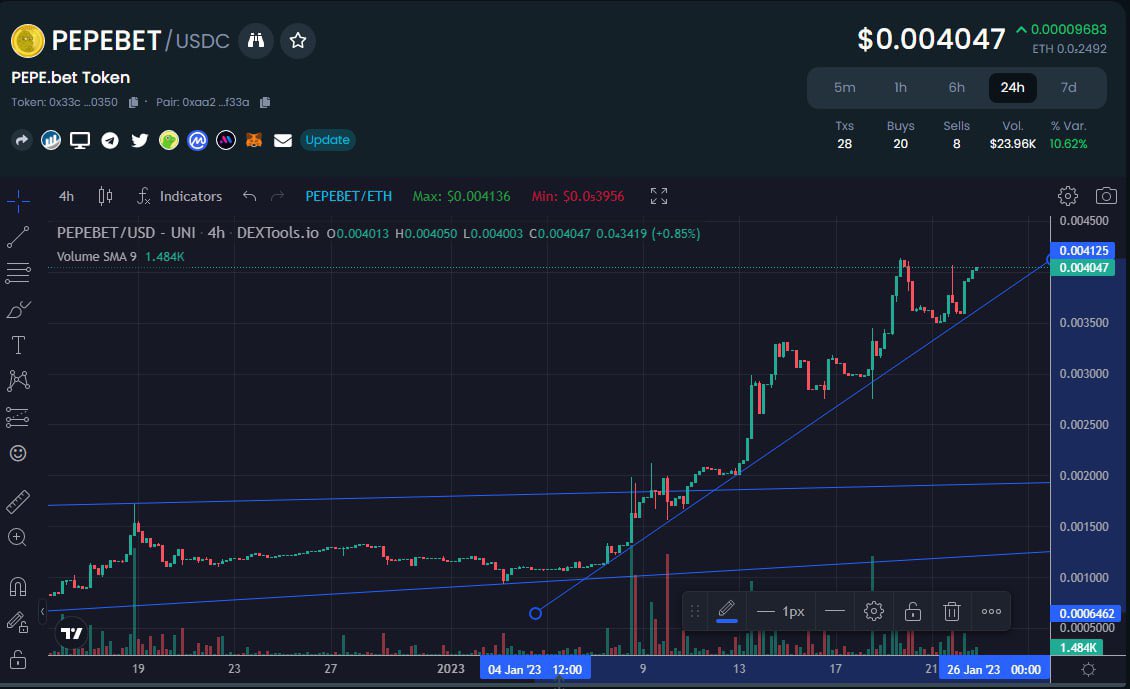
Task: Open the CoinMarketCap link icon
Action: [x=197, y=140]
